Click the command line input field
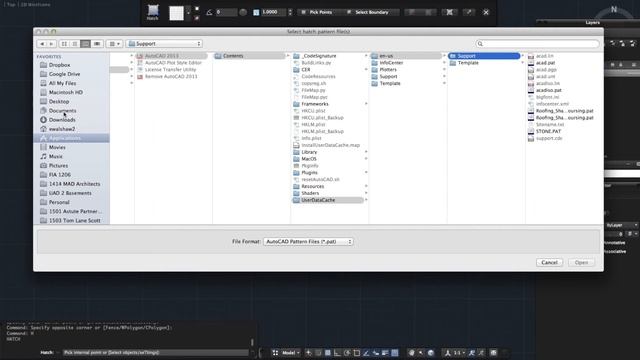 pyautogui.click(x=155, y=353)
